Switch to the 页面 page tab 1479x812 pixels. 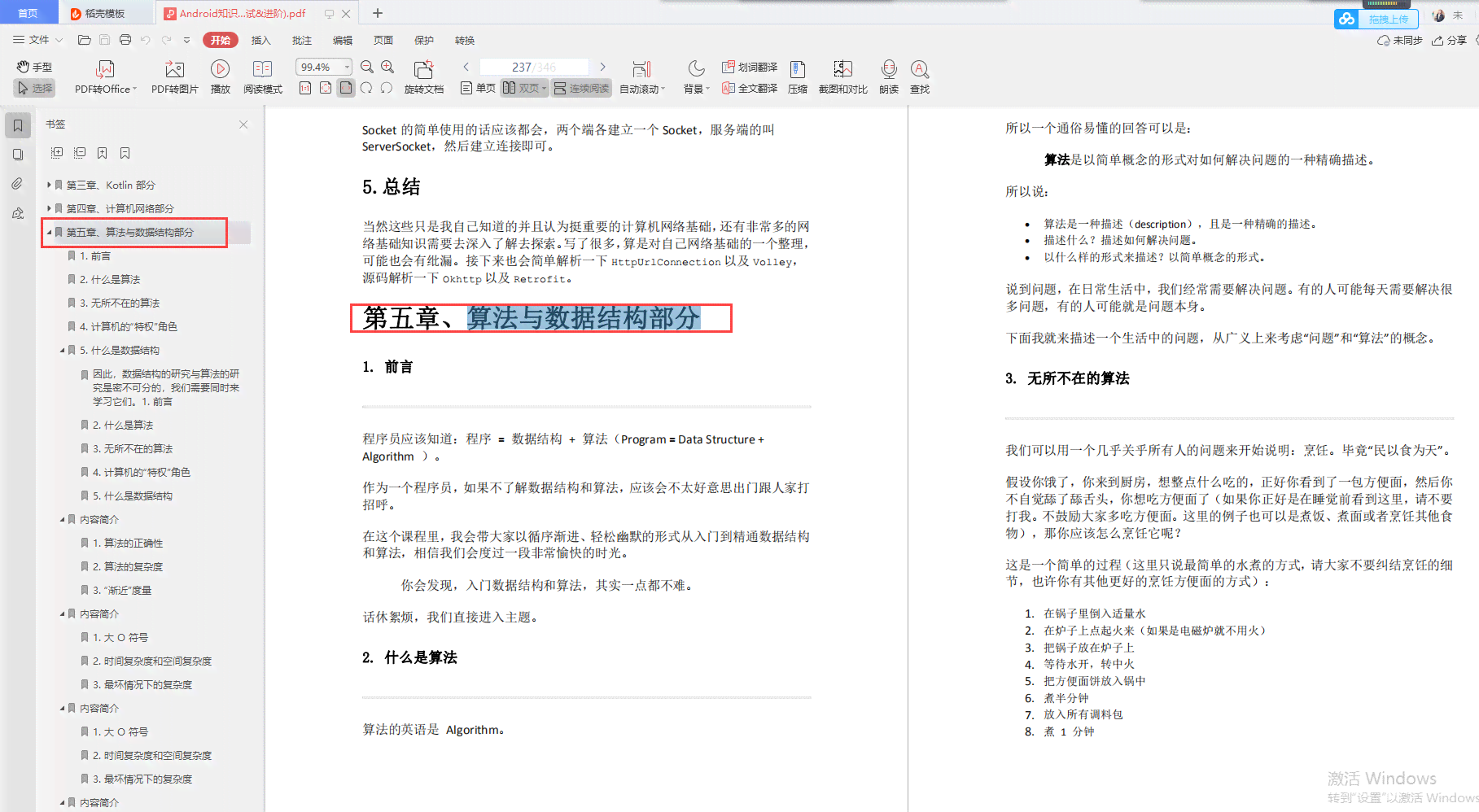[x=383, y=40]
